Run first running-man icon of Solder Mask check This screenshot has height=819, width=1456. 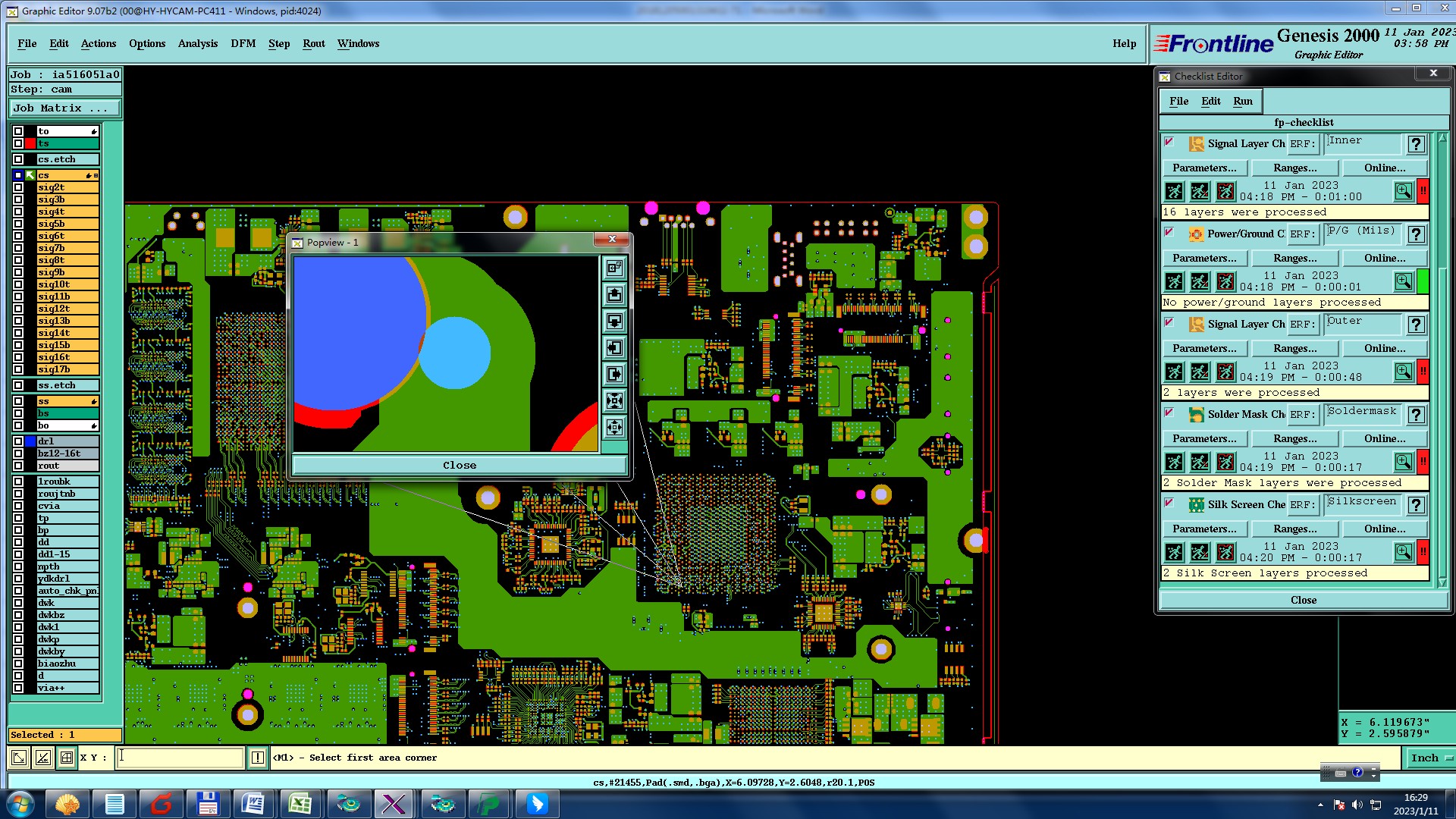(1174, 462)
